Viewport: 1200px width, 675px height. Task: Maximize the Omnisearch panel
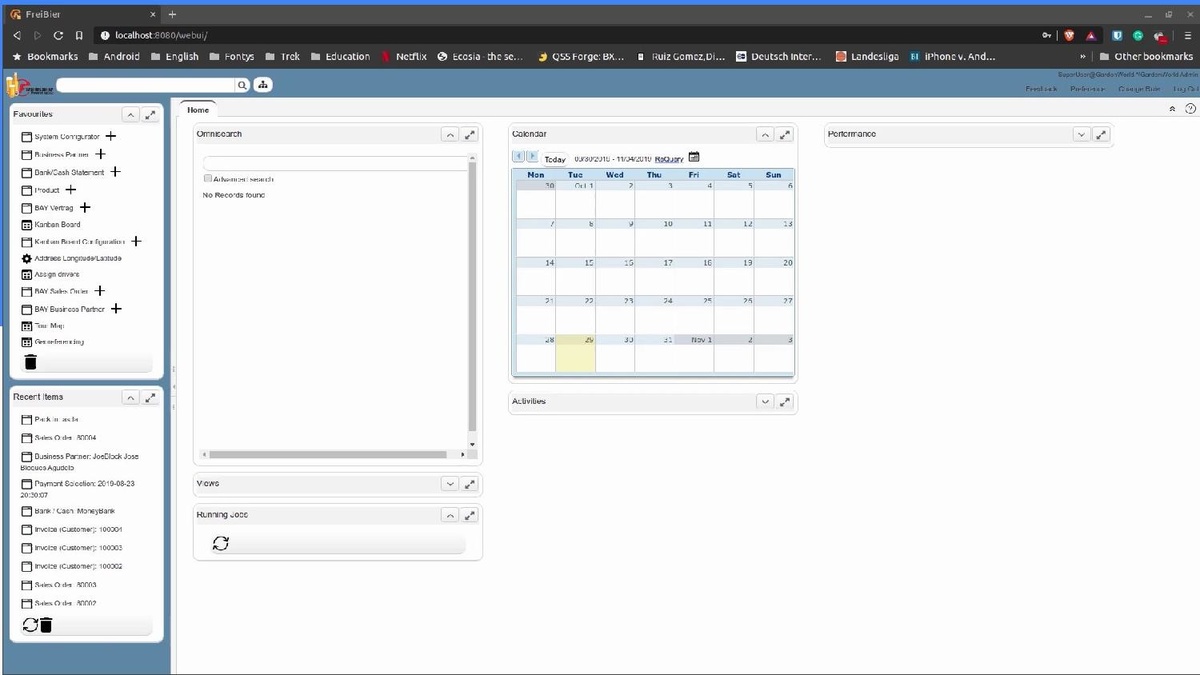pos(470,134)
